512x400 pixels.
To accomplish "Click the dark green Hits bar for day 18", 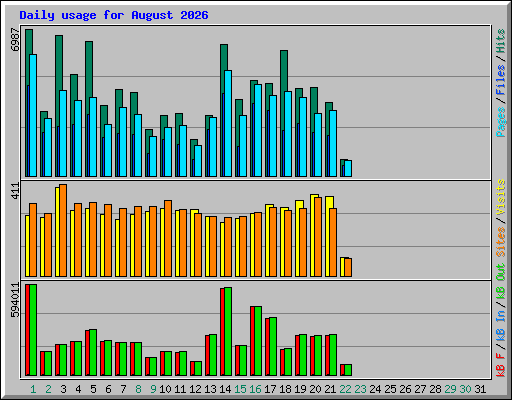I will point(284,71).
